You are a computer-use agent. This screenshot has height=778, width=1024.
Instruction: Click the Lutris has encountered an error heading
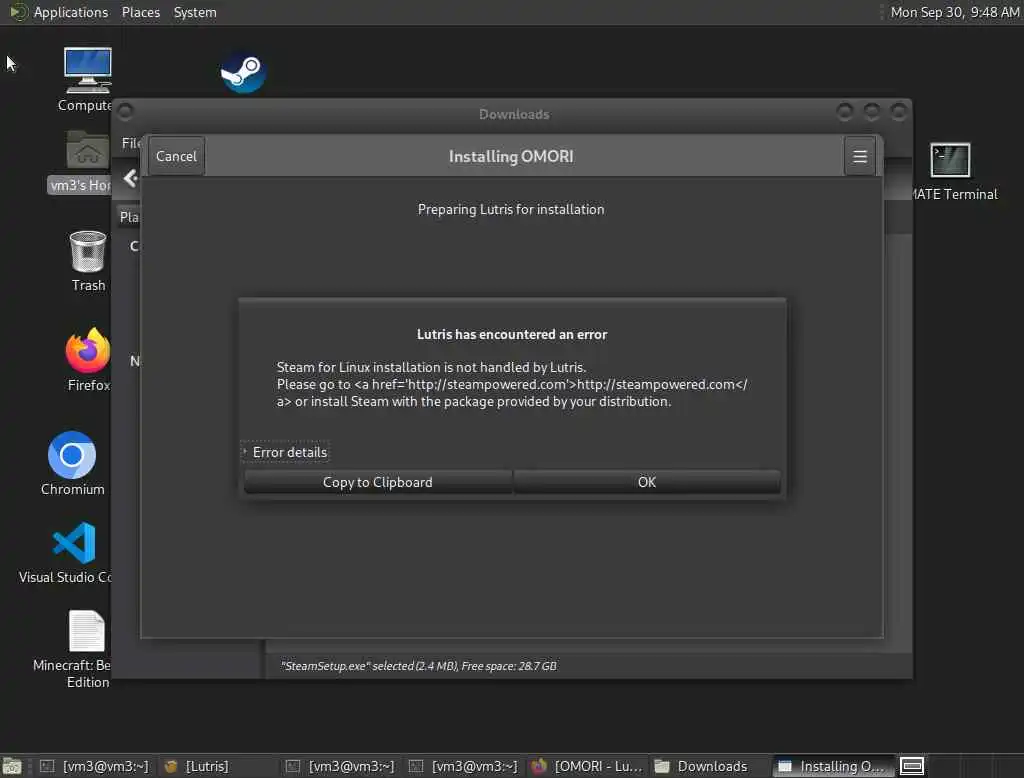click(x=512, y=334)
